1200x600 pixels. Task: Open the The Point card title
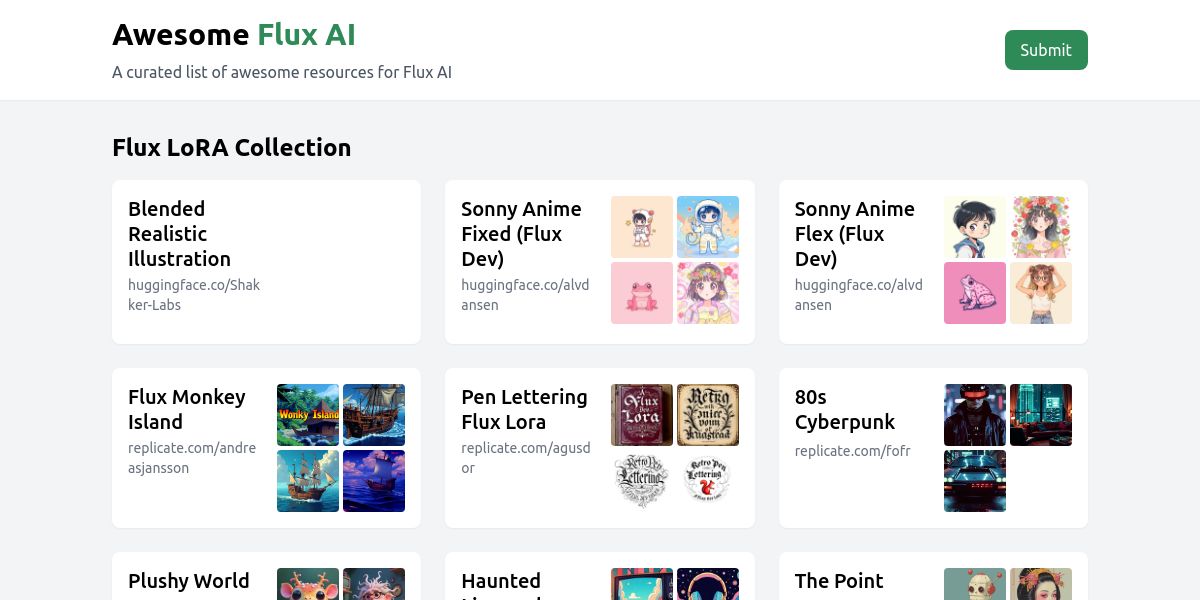(839, 581)
